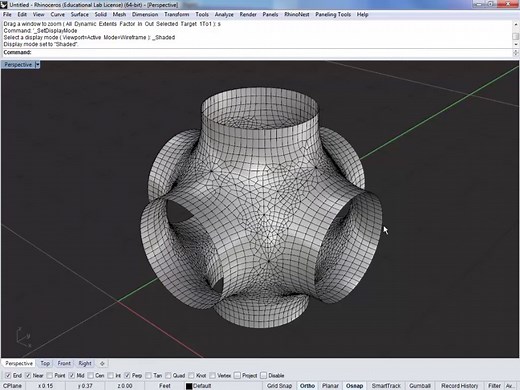This screenshot has height=390, width=520.
Task: Enable the Quad osnap checkbox
Action: 168,376
